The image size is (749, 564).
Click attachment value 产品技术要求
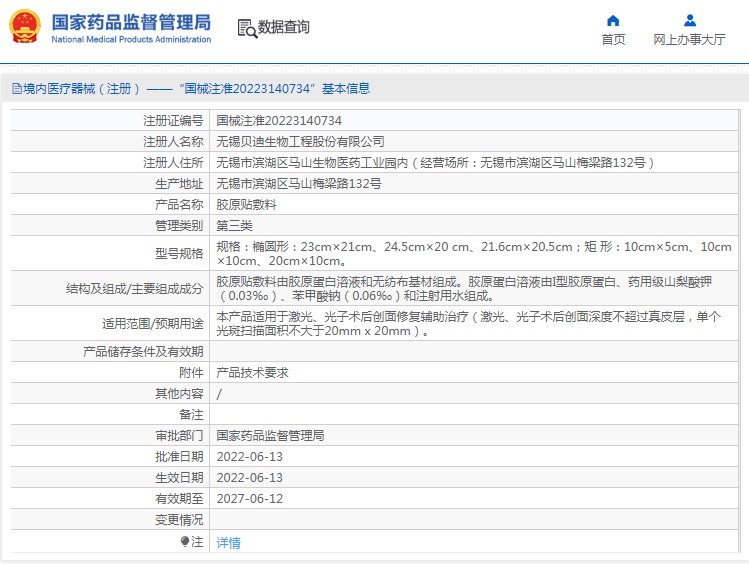(x=253, y=373)
